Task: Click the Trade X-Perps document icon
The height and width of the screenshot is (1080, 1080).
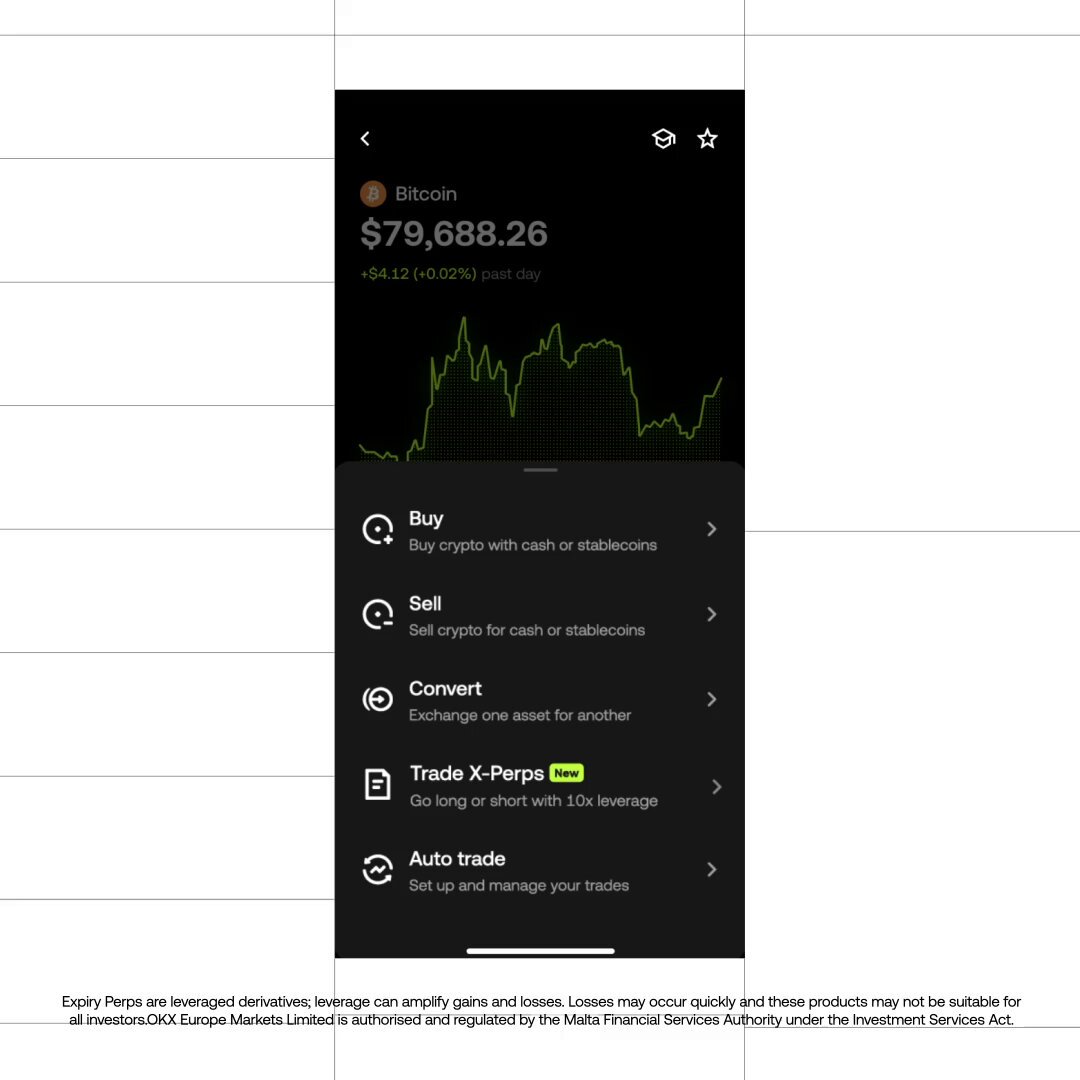Action: [377, 785]
